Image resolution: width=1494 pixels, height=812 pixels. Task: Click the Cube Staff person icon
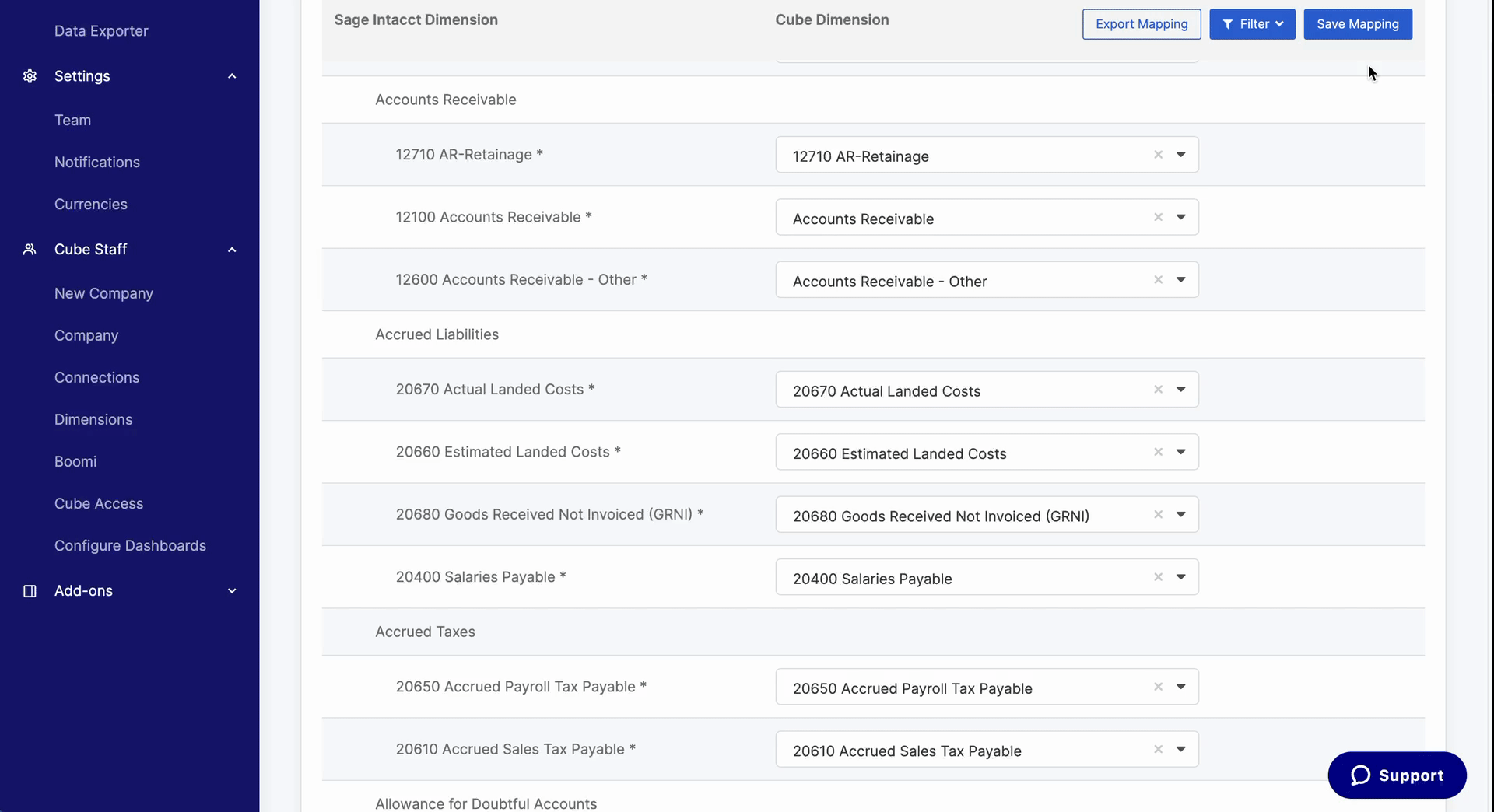coord(30,250)
